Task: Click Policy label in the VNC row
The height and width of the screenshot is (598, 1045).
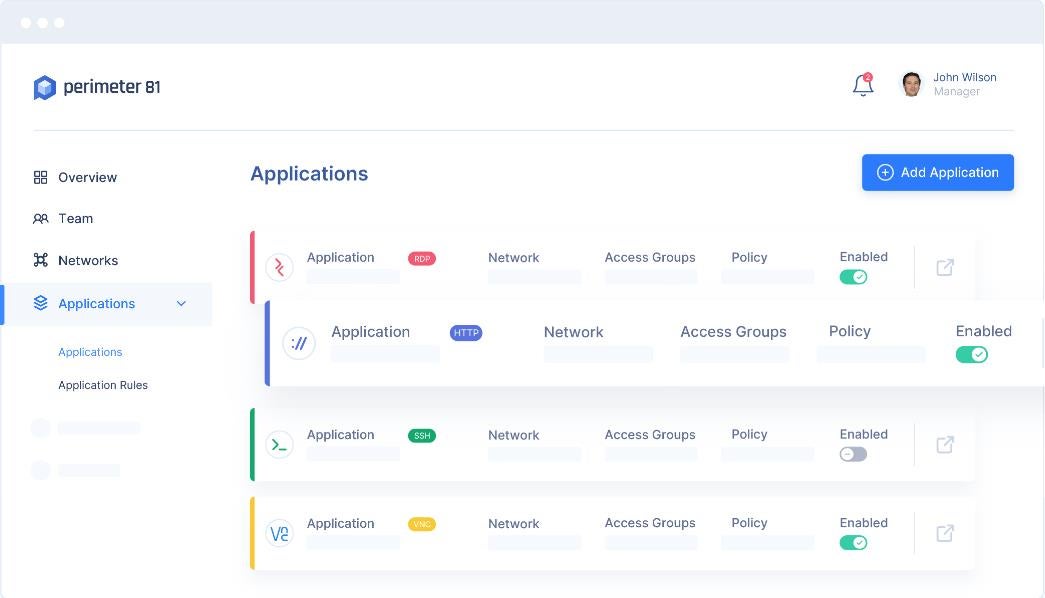Action: coord(749,523)
